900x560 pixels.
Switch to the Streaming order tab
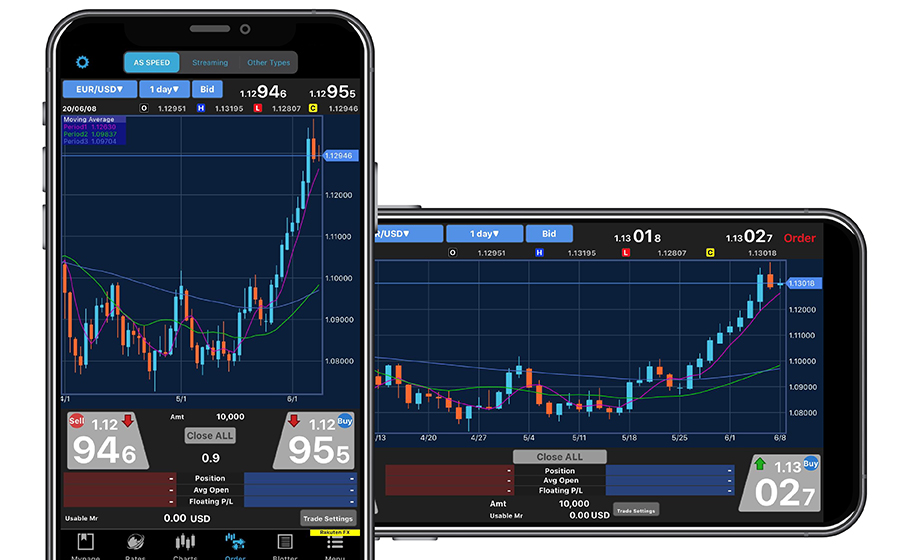tap(210, 63)
